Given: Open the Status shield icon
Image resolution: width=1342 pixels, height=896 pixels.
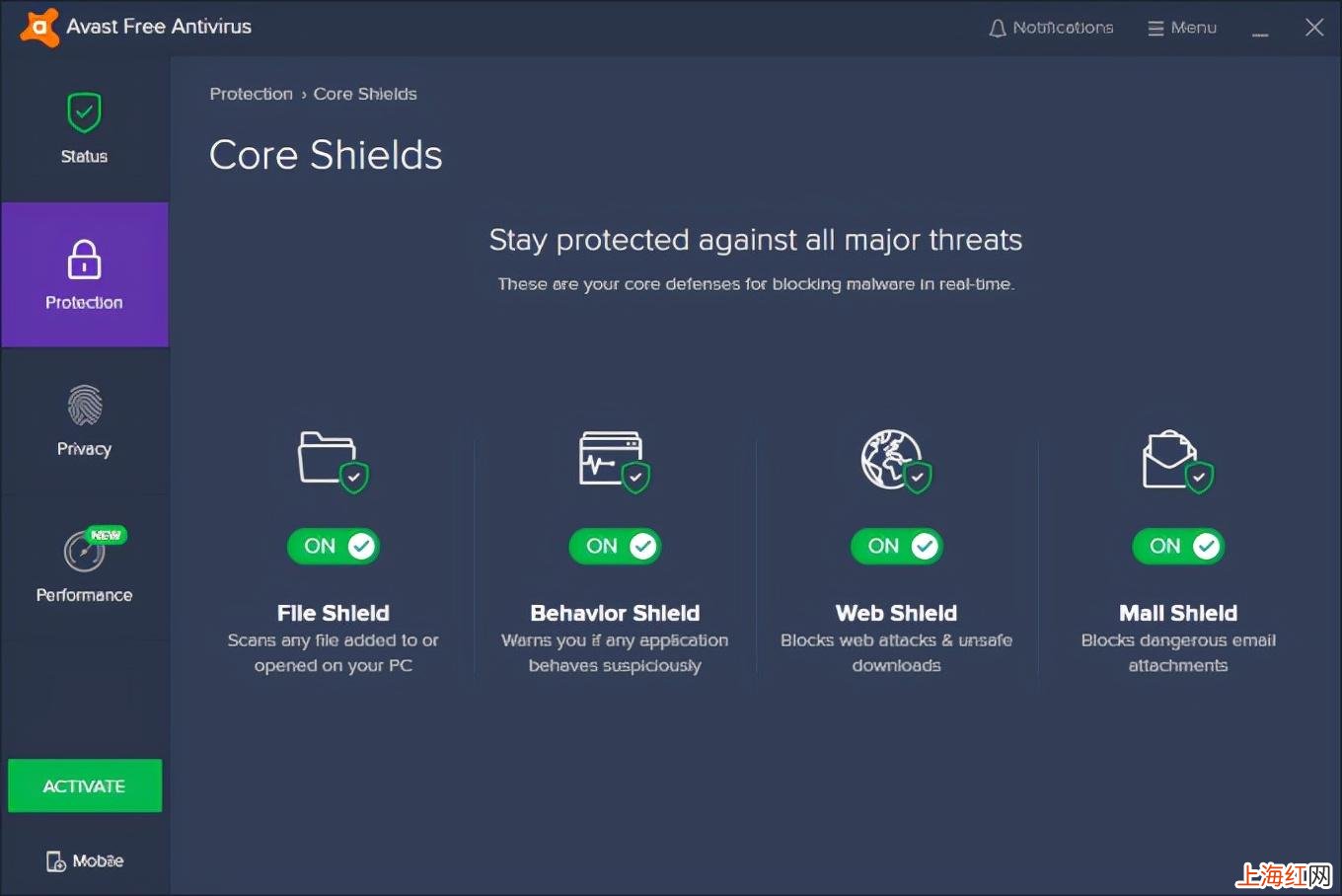Looking at the screenshot, I should pyautogui.click(x=84, y=112).
